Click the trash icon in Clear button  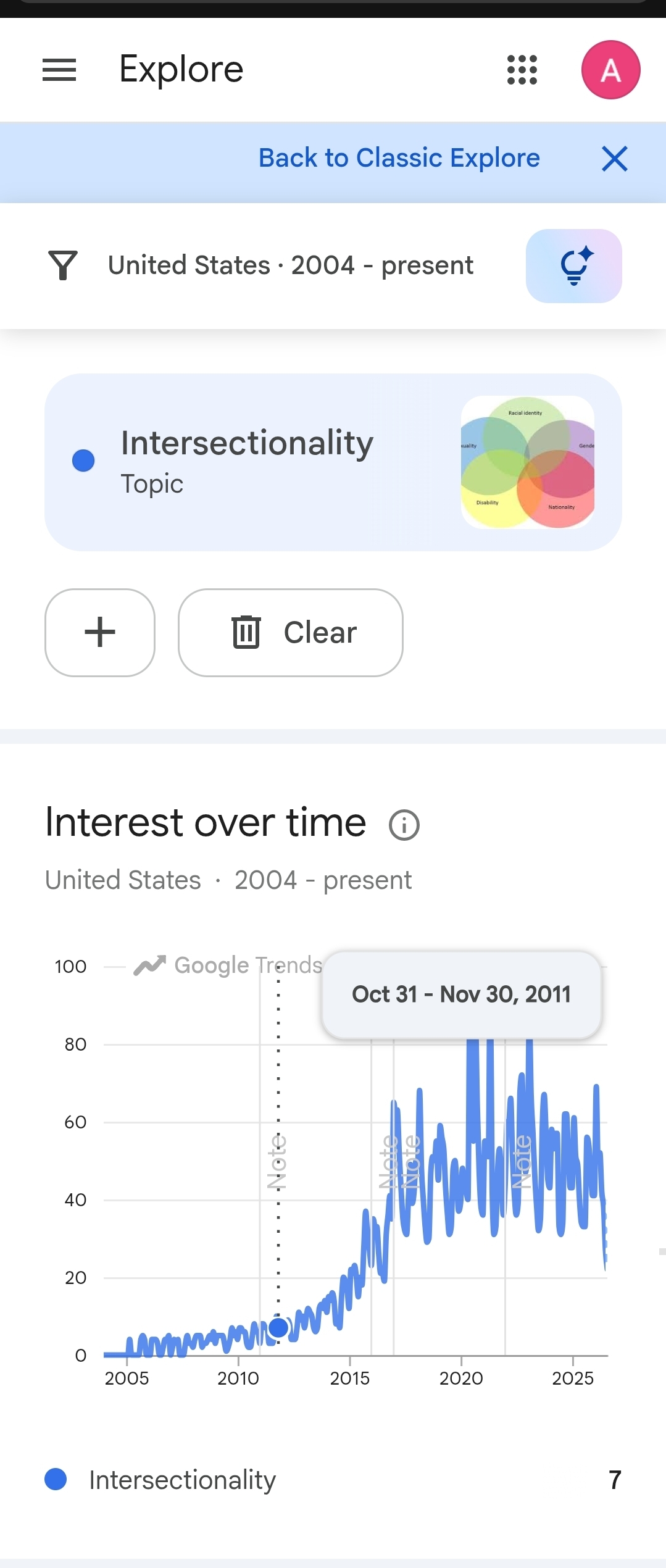pos(246,632)
